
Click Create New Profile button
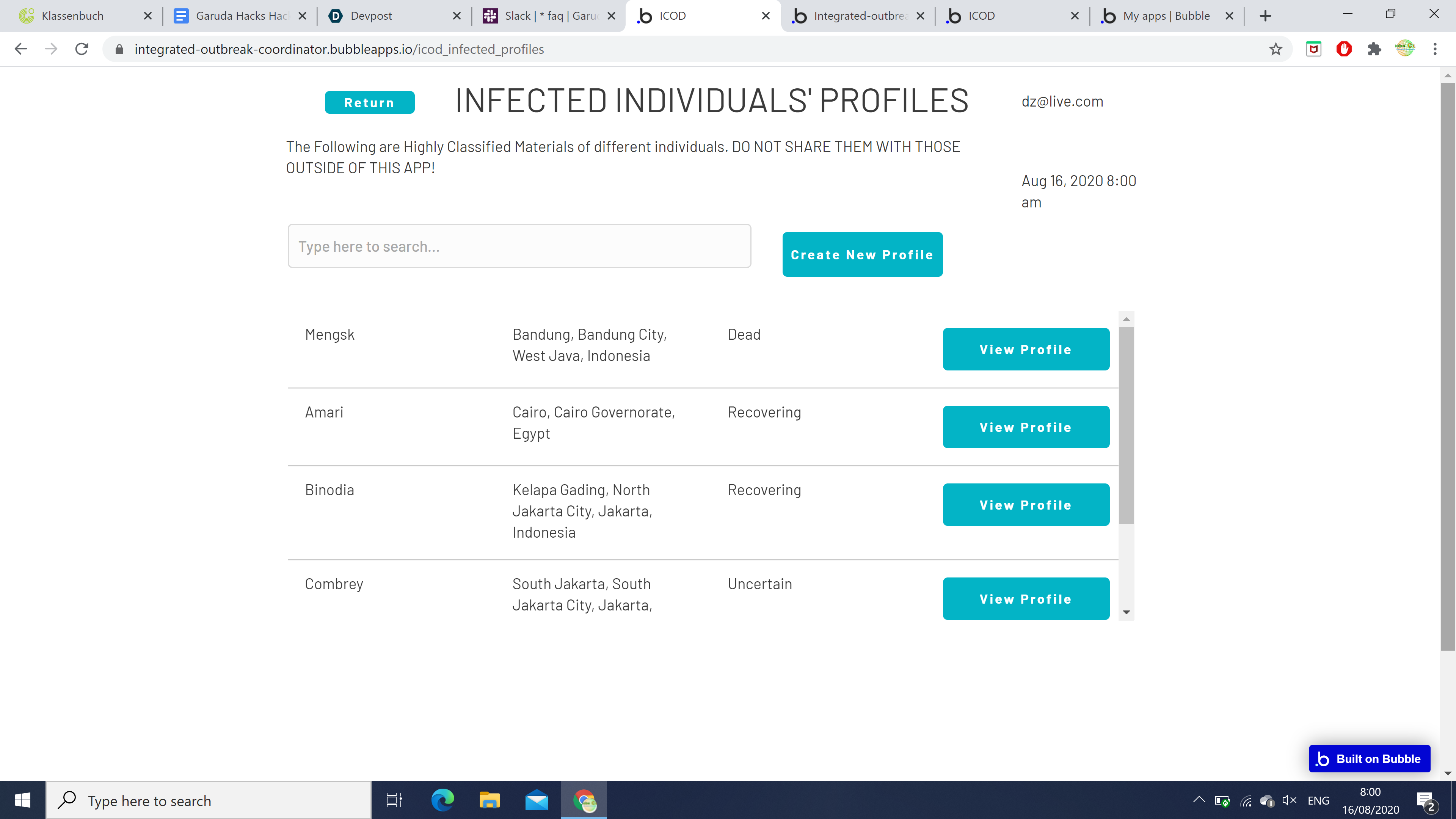tap(862, 254)
